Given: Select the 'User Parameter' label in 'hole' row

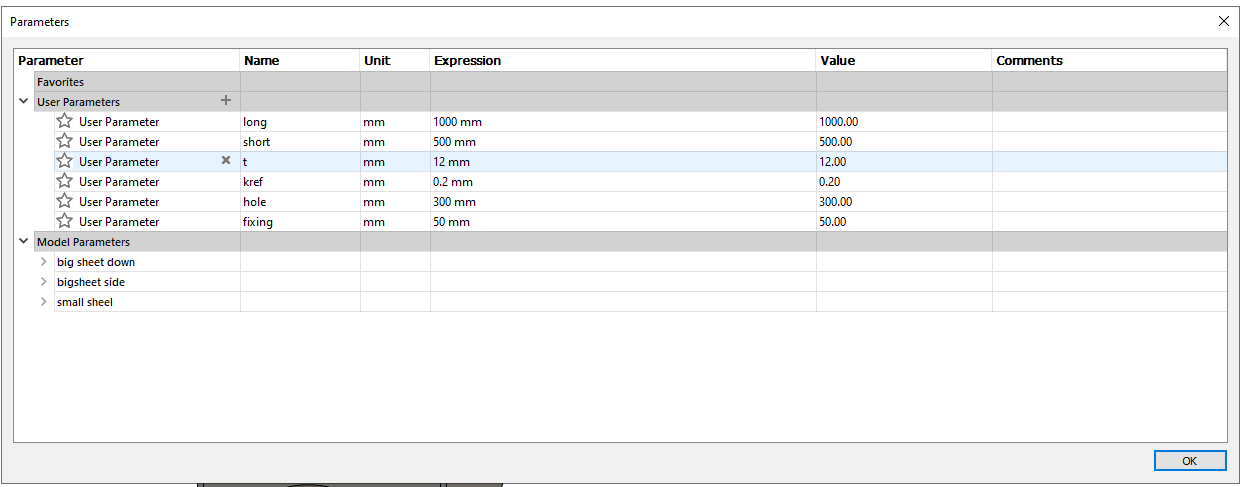Looking at the screenshot, I should (119, 201).
